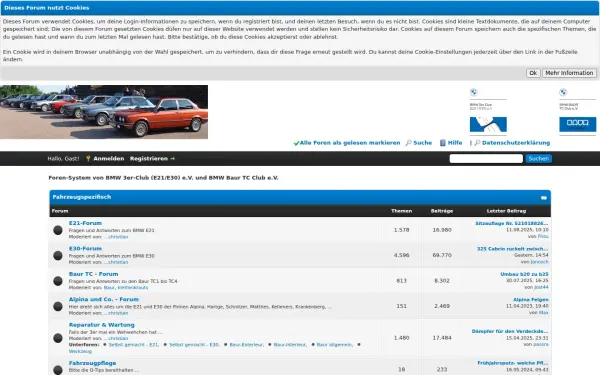This screenshot has width=600, height=375.
Task: Open the Werkzeug subforum
Action: pos(80,351)
